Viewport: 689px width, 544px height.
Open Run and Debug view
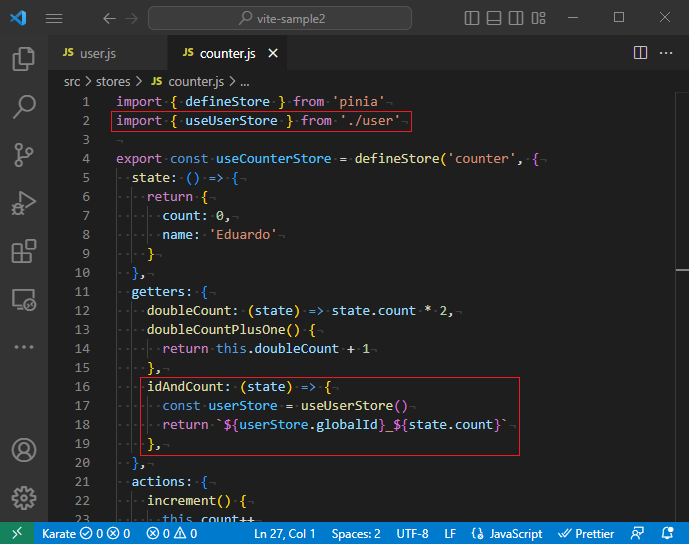click(x=24, y=203)
